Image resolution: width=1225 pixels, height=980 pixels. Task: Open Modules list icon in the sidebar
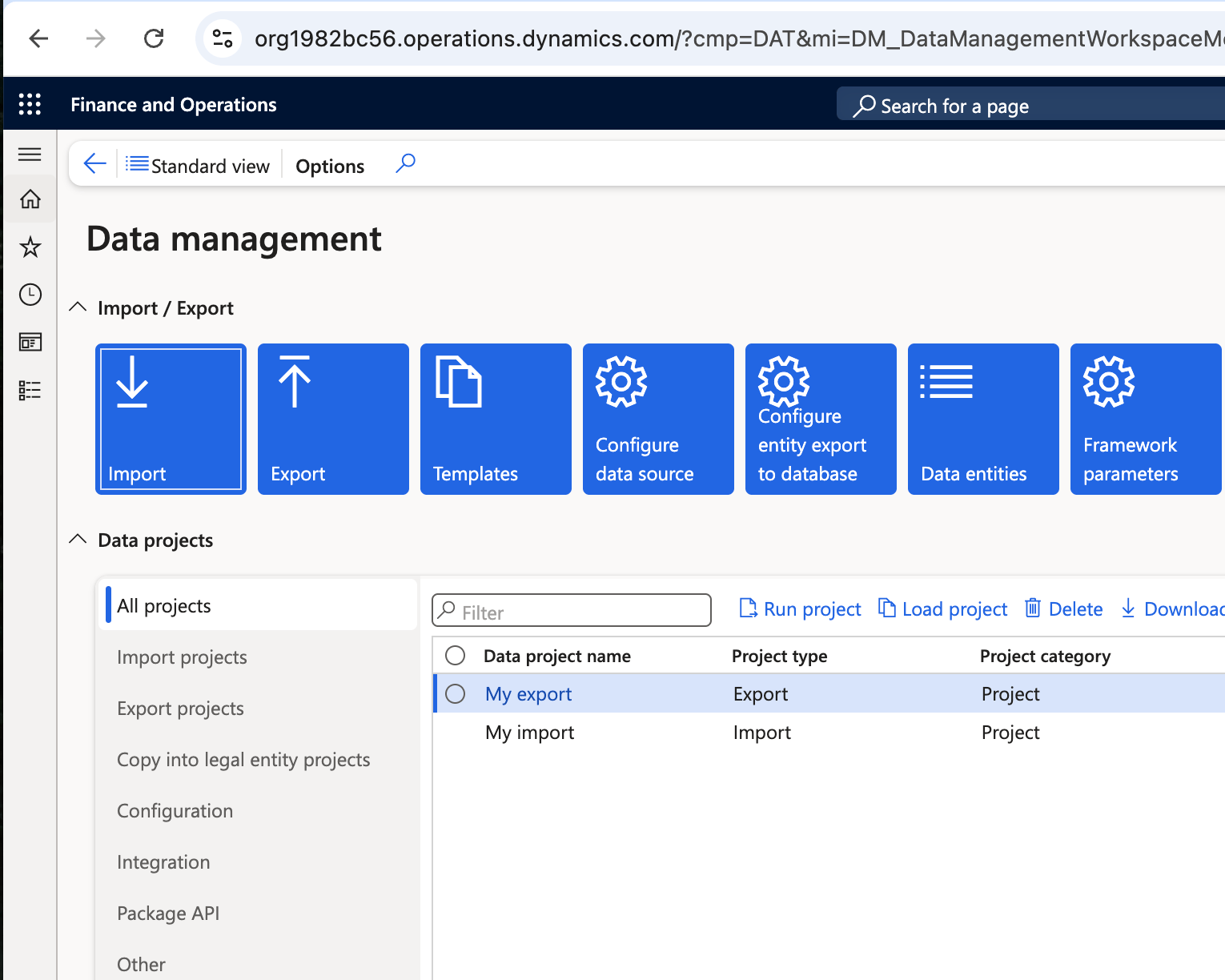pyautogui.click(x=30, y=391)
